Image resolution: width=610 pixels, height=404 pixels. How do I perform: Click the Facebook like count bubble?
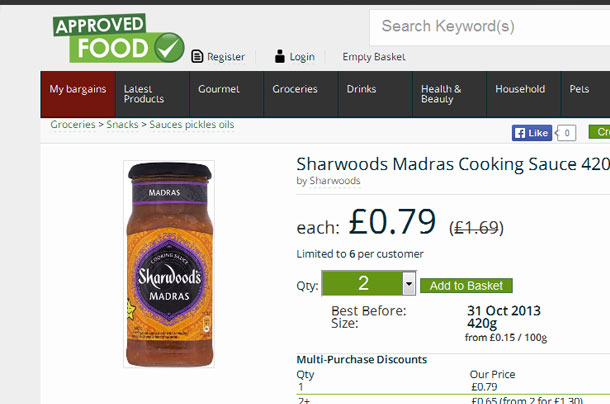point(566,133)
